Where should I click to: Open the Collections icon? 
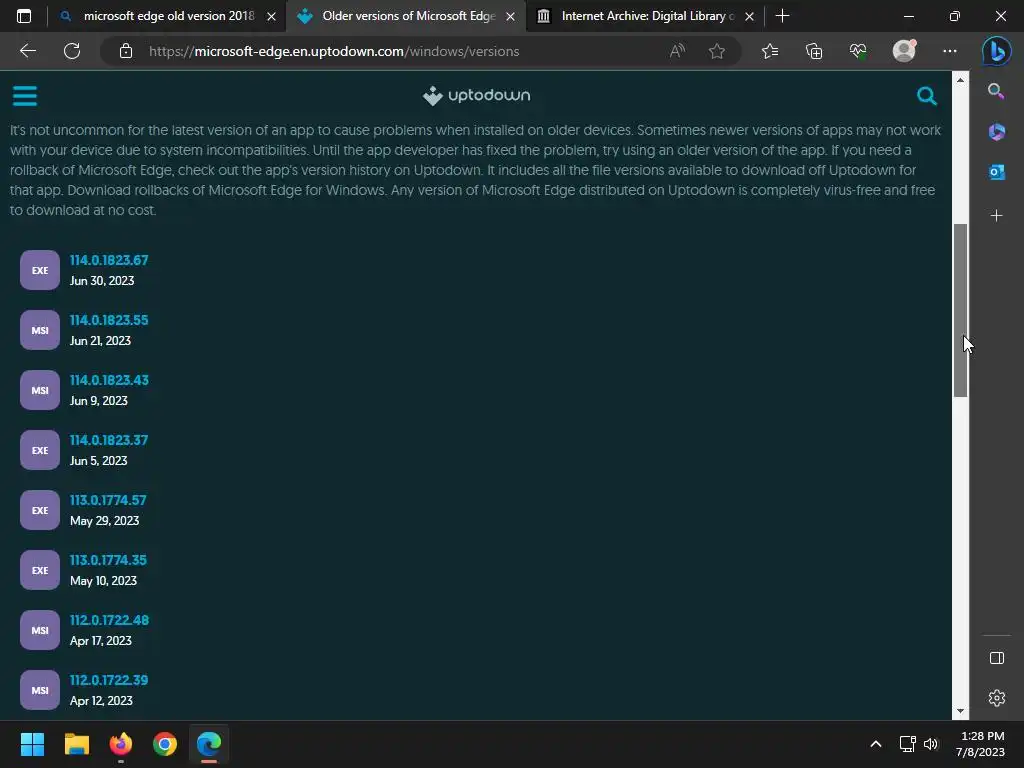point(814,51)
